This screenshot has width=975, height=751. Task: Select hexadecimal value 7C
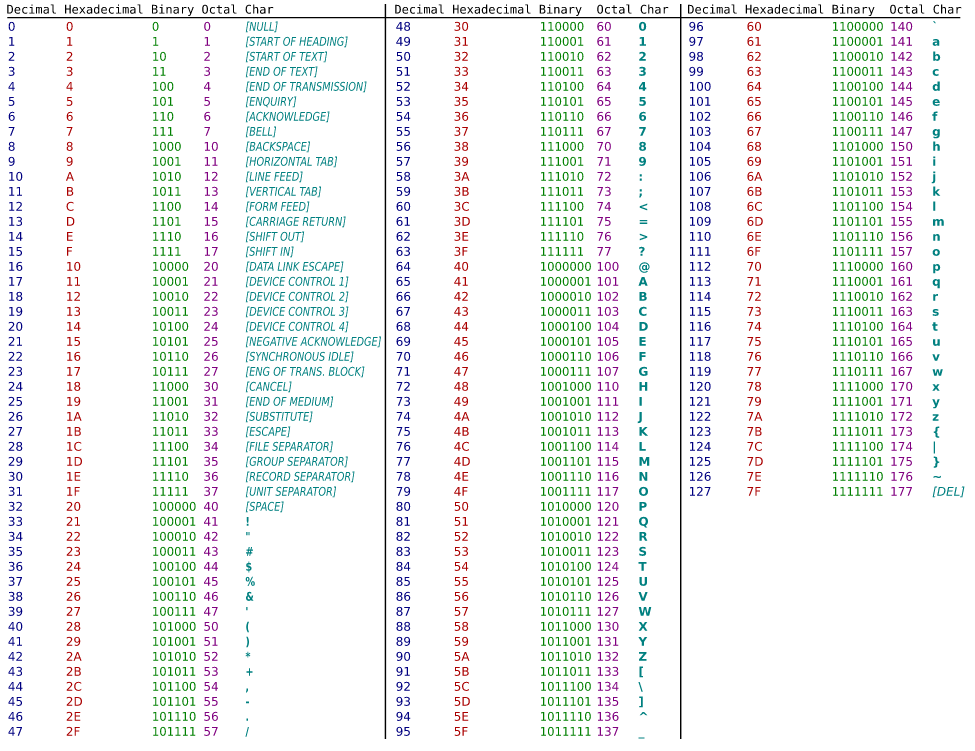[x=754, y=446]
